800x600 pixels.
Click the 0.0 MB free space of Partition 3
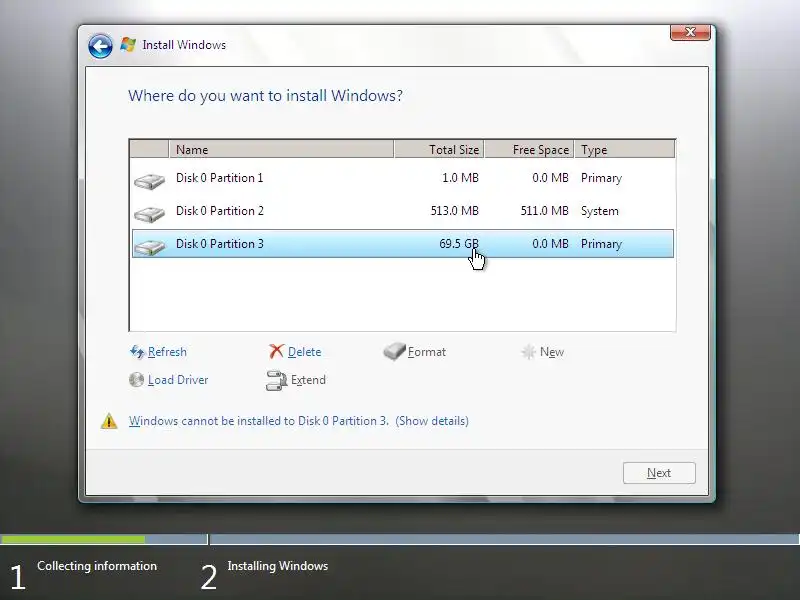click(x=550, y=243)
